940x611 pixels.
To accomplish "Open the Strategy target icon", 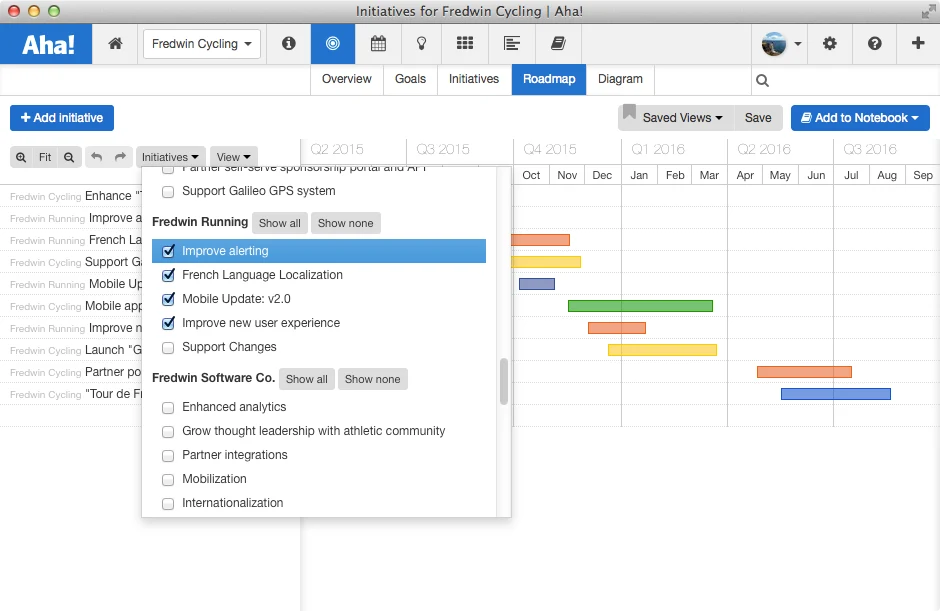I will 333,44.
